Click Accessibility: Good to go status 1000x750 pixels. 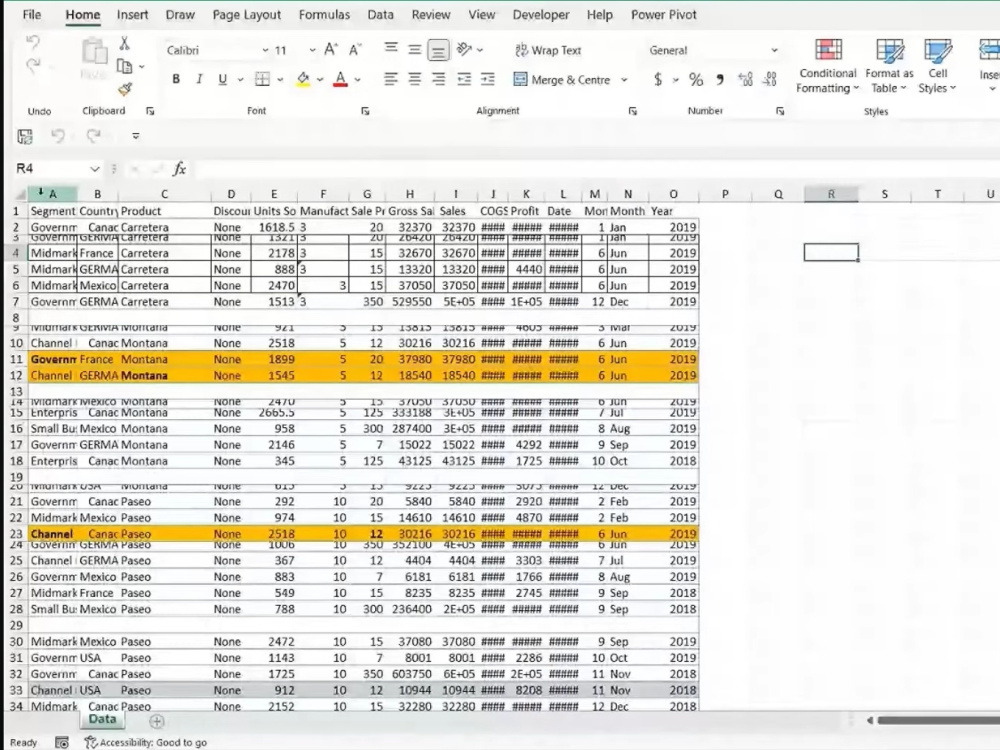[x=146, y=742]
